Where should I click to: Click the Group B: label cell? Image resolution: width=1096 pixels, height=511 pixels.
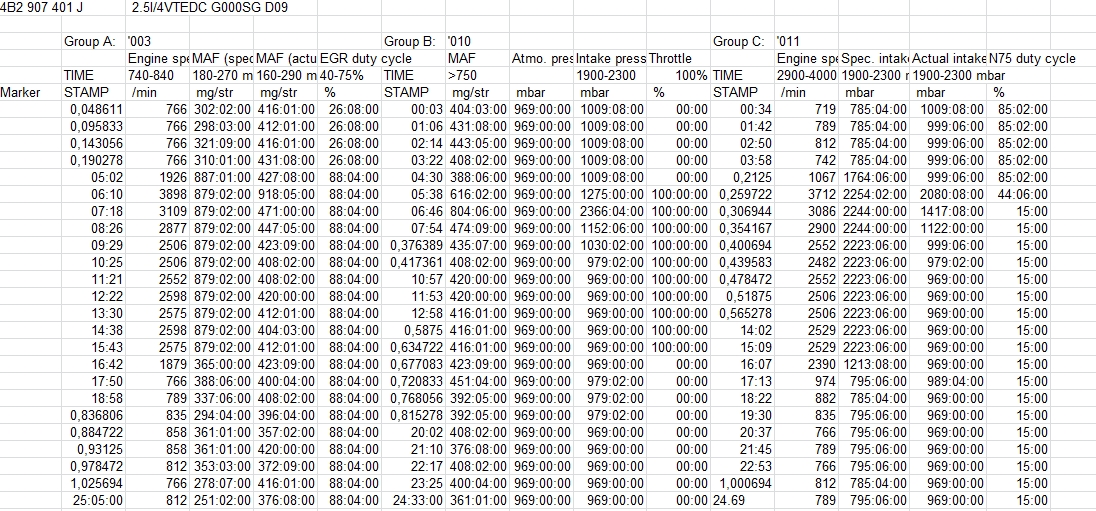click(410, 42)
